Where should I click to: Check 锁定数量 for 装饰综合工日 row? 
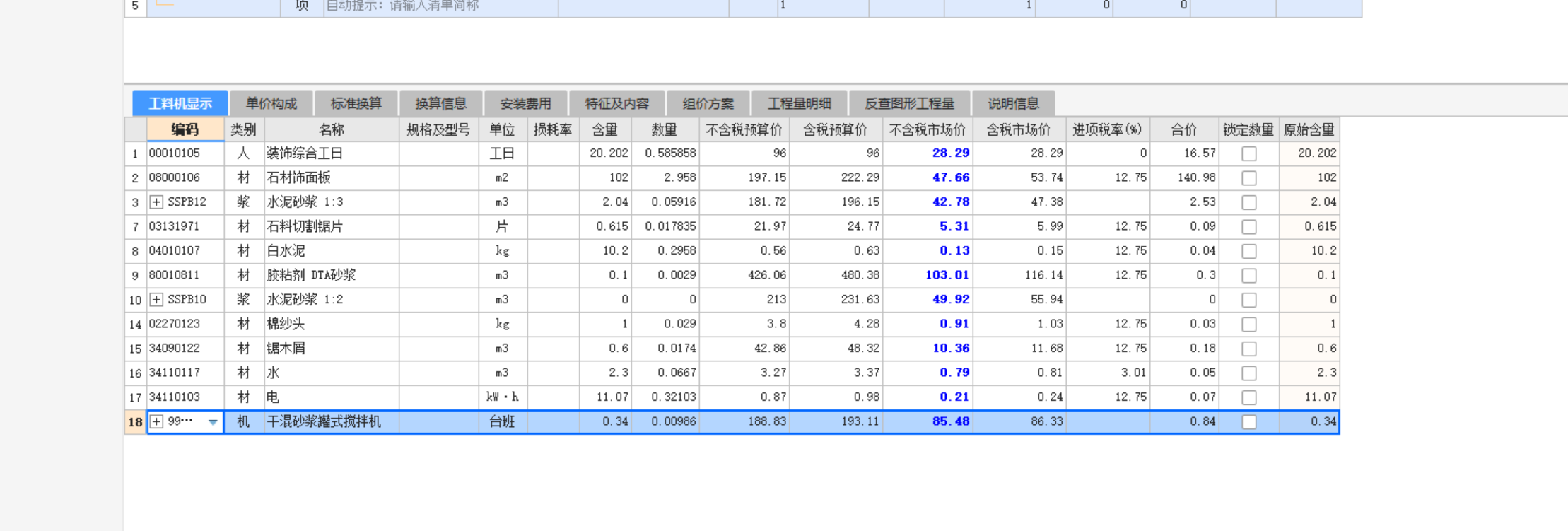[x=1249, y=153]
